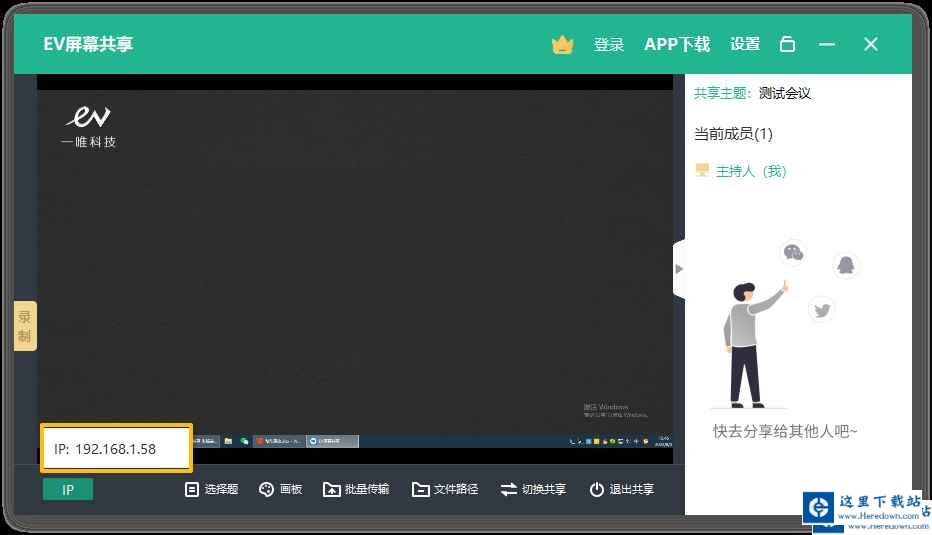Click the 画板 palette icon
Viewport: 932px width, 535px height.
pos(266,489)
